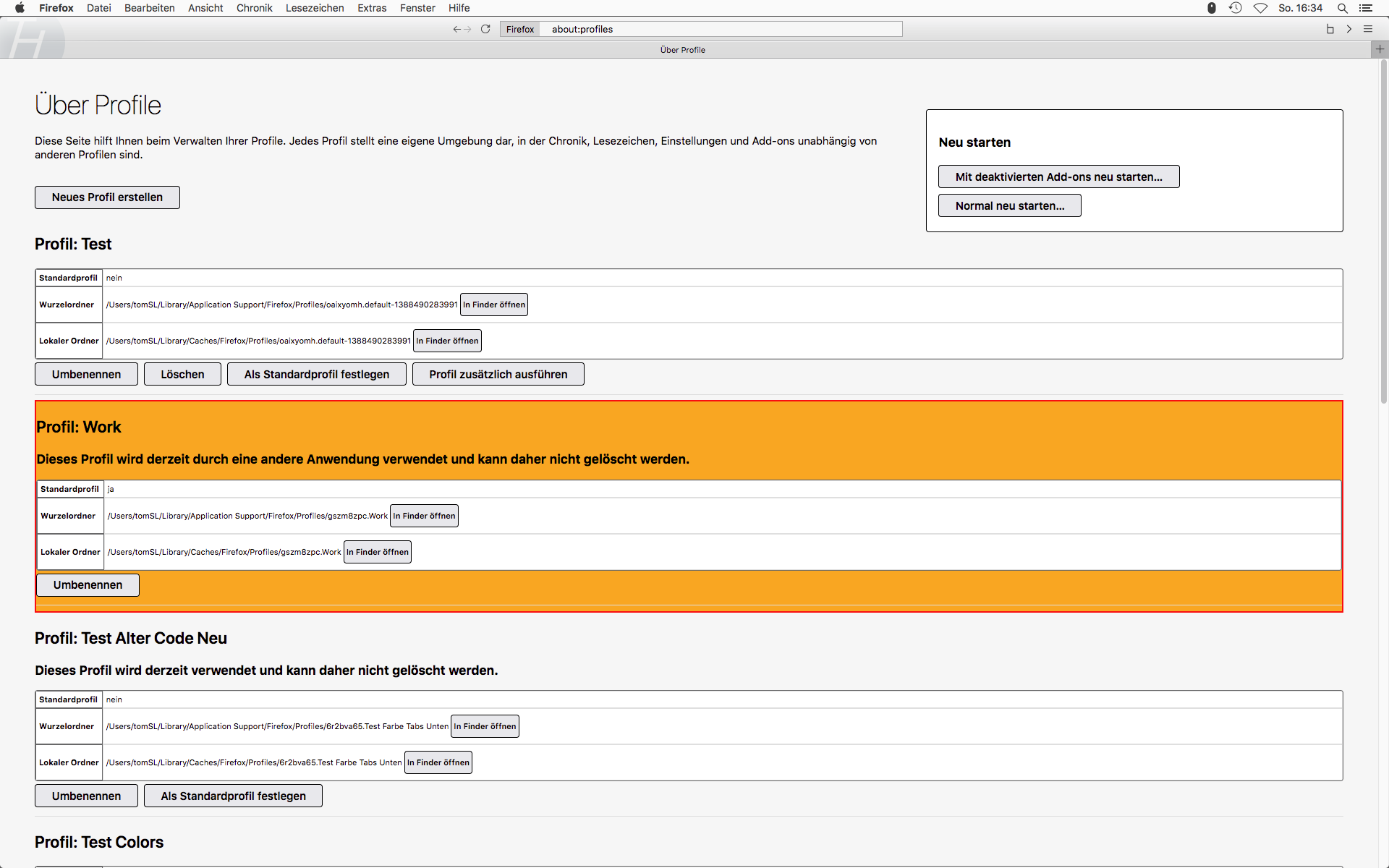This screenshot has height=868, width=1389.
Task: Open macOS Notification Center icon
Action: (x=1366, y=8)
